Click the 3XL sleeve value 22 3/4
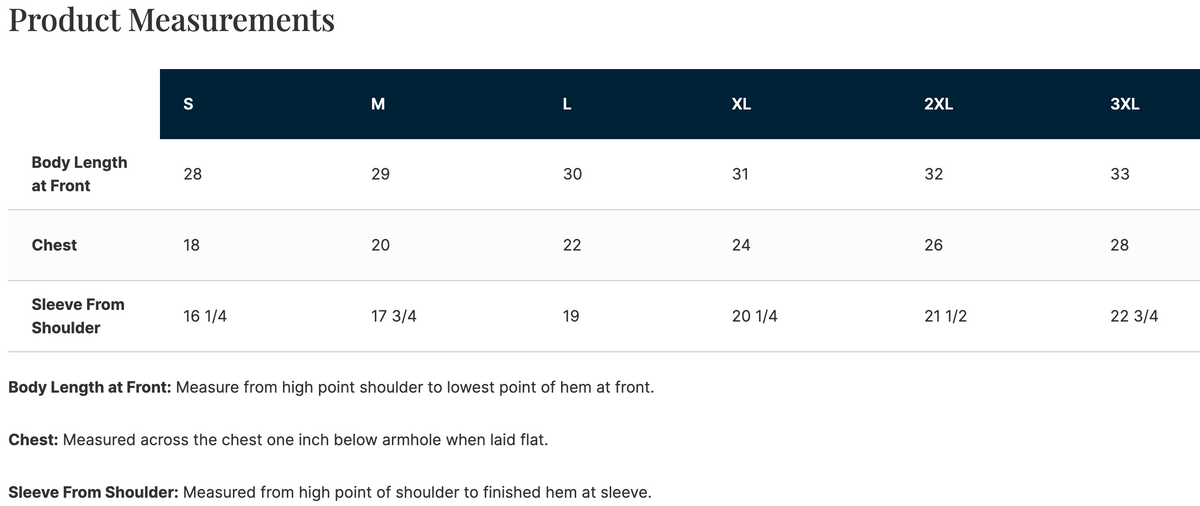 (1134, 316)
